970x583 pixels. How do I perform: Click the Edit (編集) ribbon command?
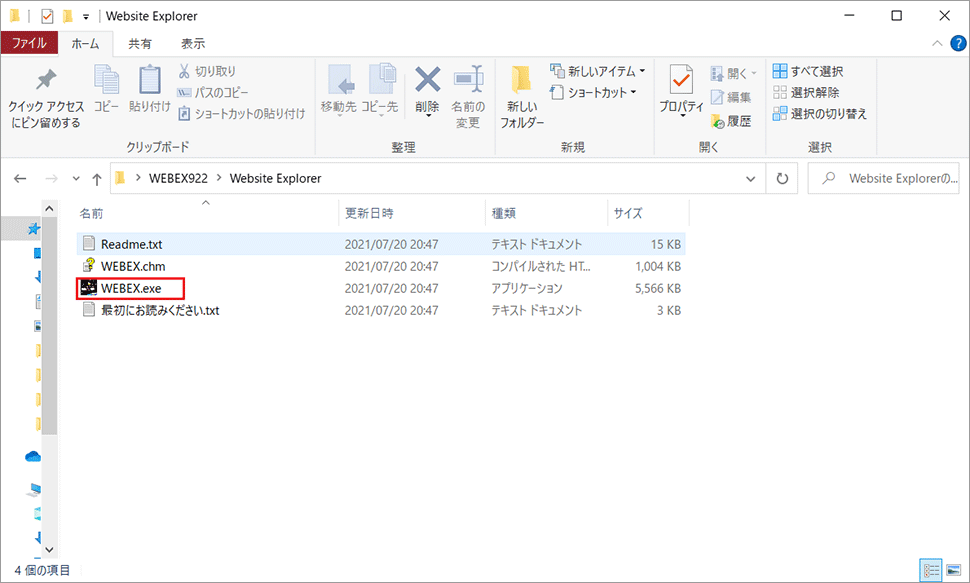[x=731, y=97]
